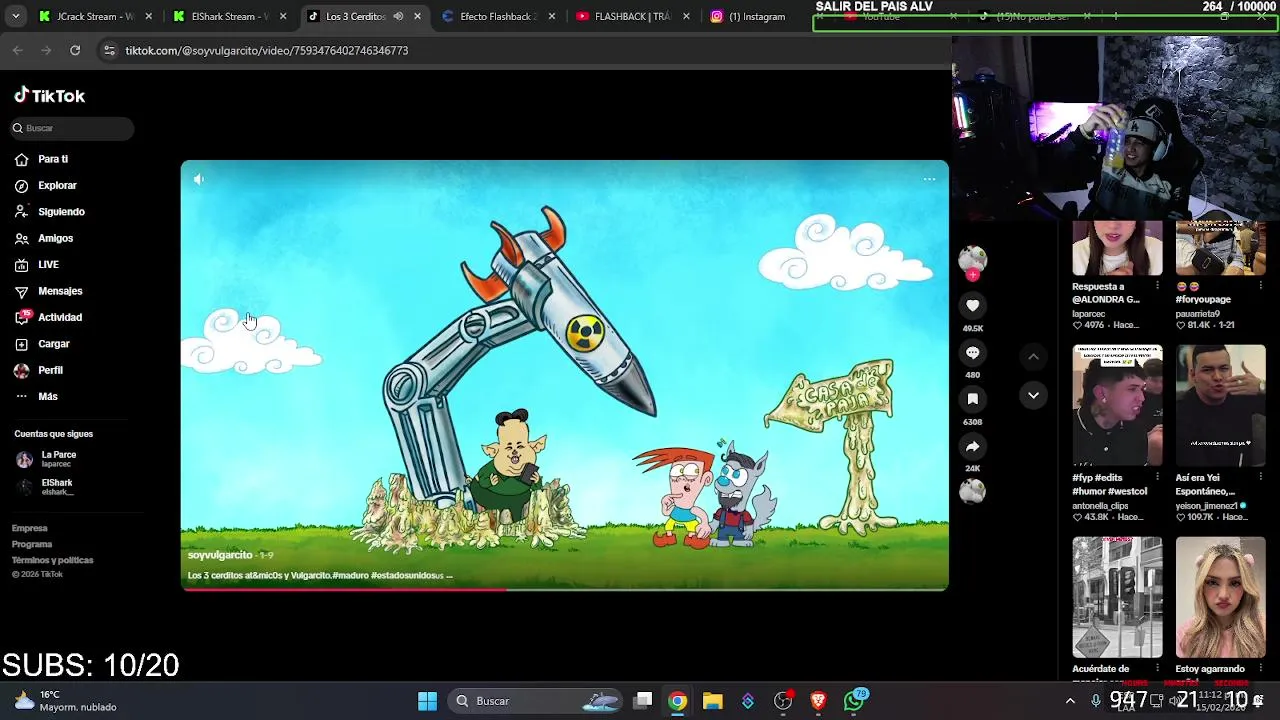Click the video progress bar

coord(565,589)
